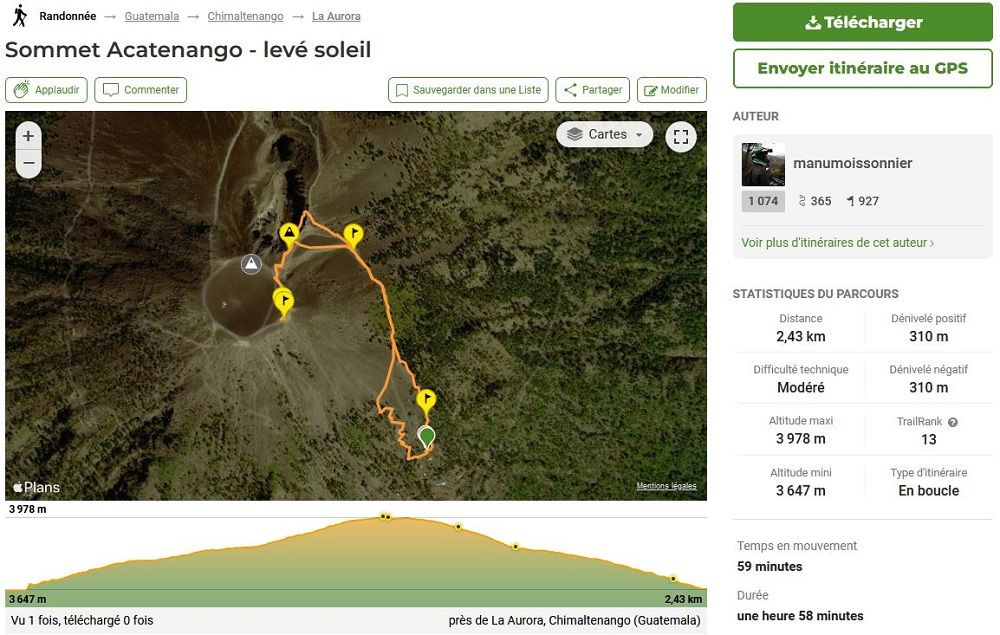Image resolution: width=1000 pixels, height=635 pixels.
Task: Applaud this trail with Applaudir
Action: (47, 90)
